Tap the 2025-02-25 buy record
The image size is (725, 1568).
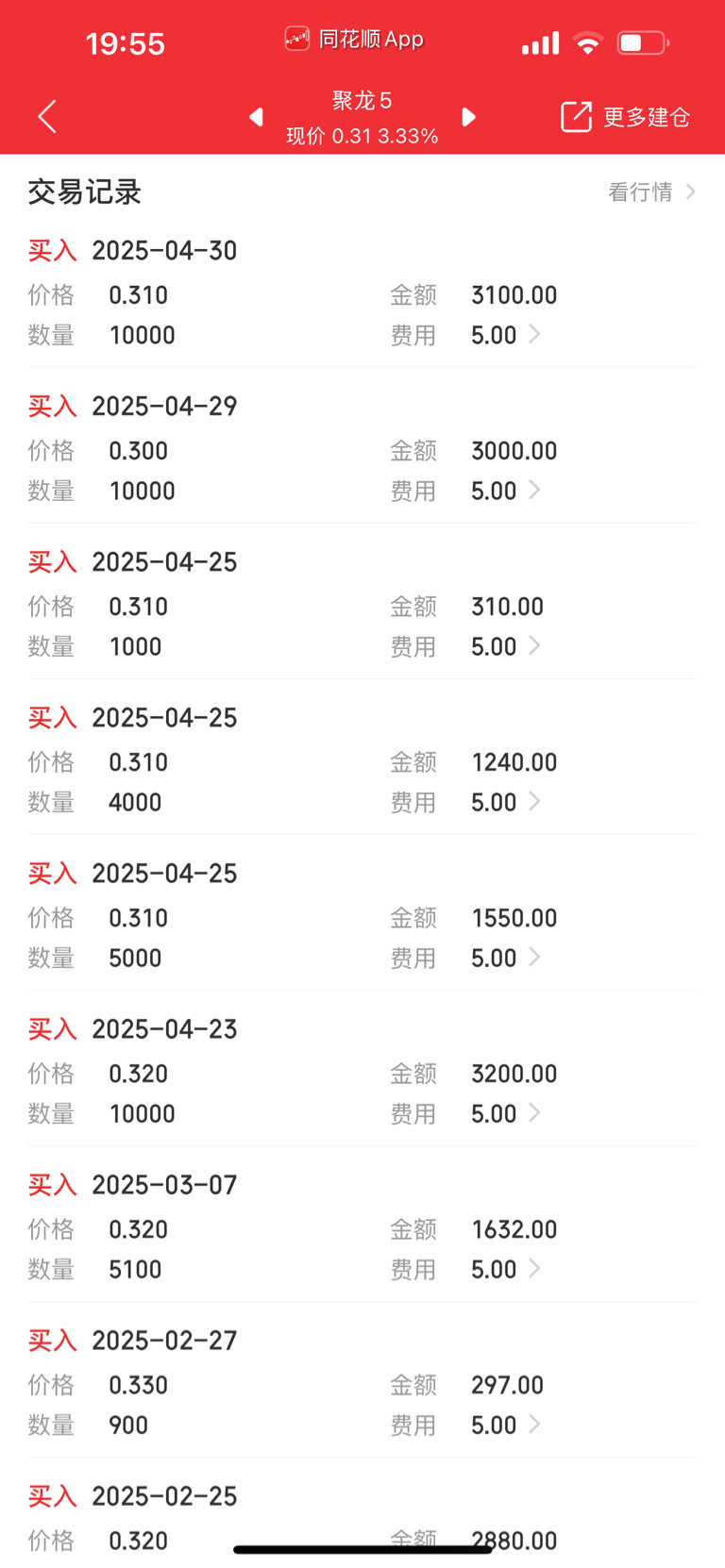pyautogui.click(x=362, y=1517)
